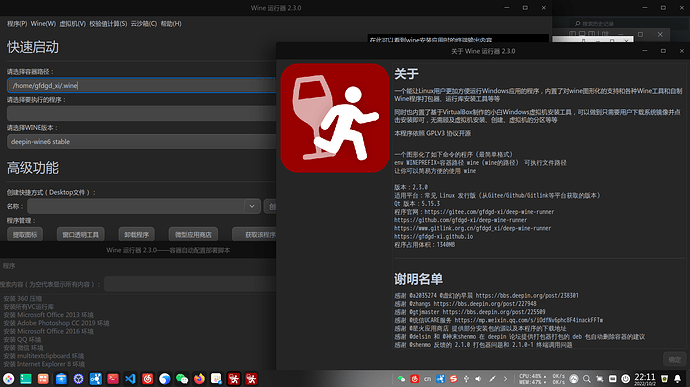Click the 窗口透明工具 button
690x387 pixels.
click(81, 235)
